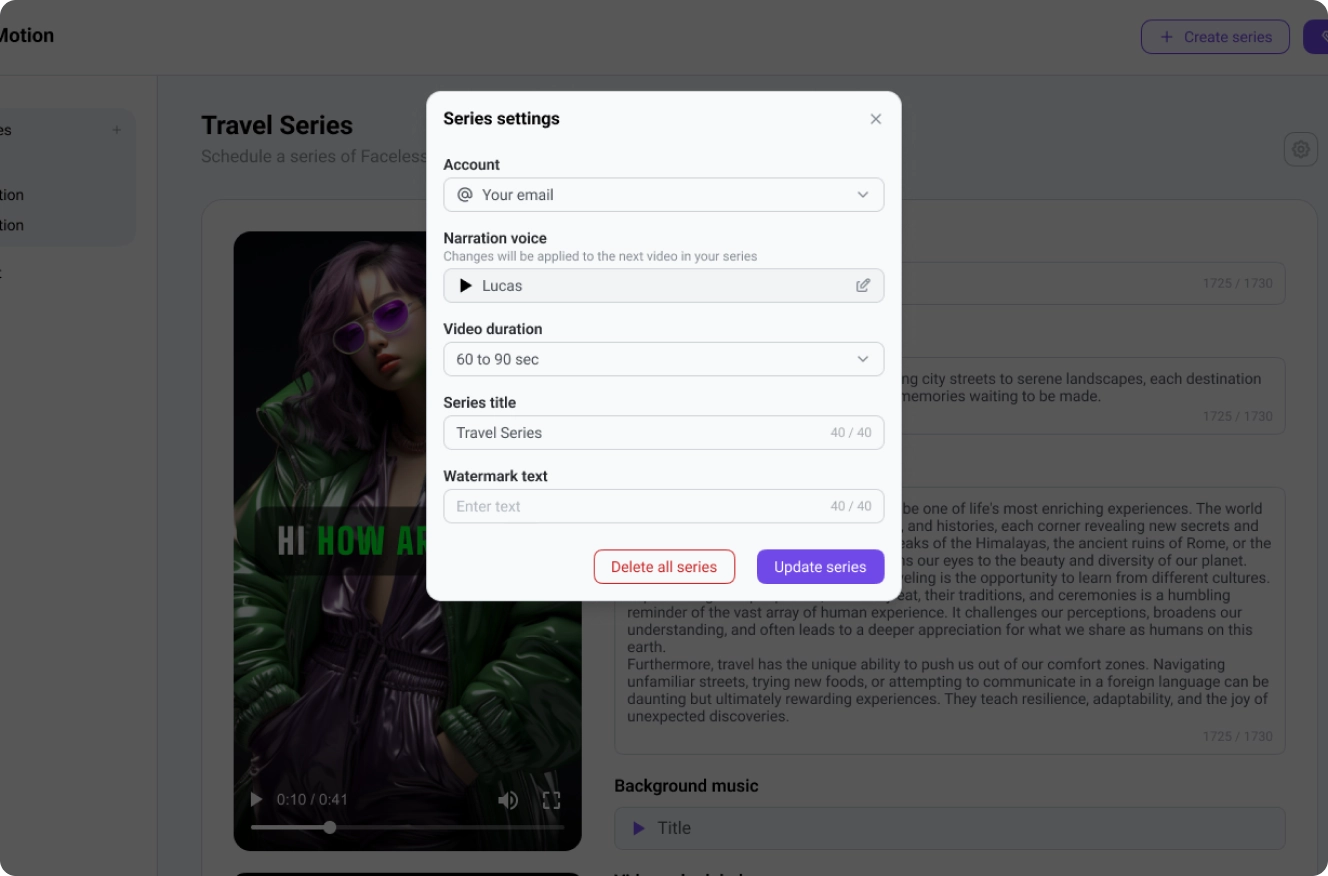
Task: Play the background music Title track
Action: tap(639, 828)
